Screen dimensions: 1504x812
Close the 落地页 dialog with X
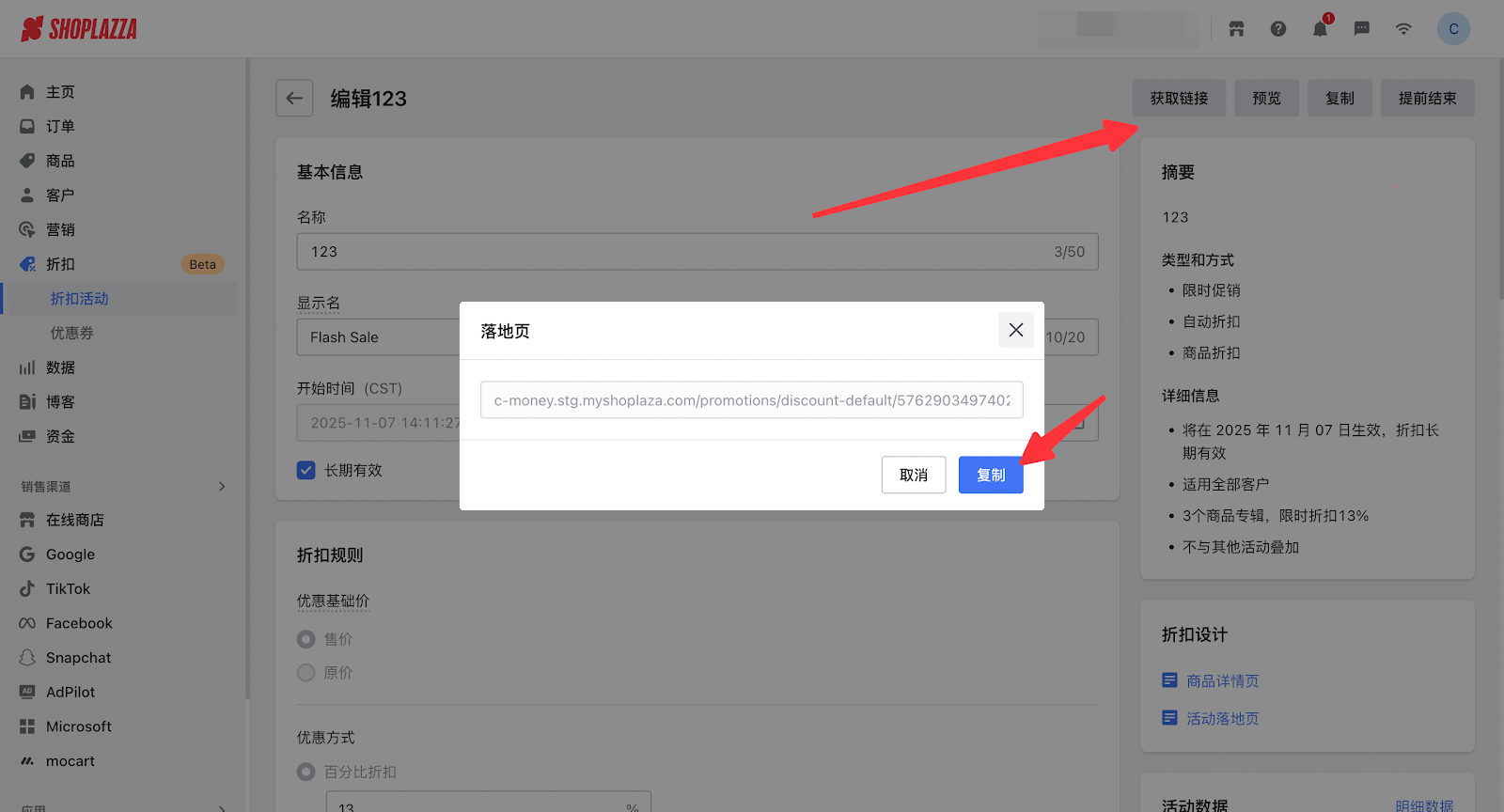click(x=1015, y=330)
